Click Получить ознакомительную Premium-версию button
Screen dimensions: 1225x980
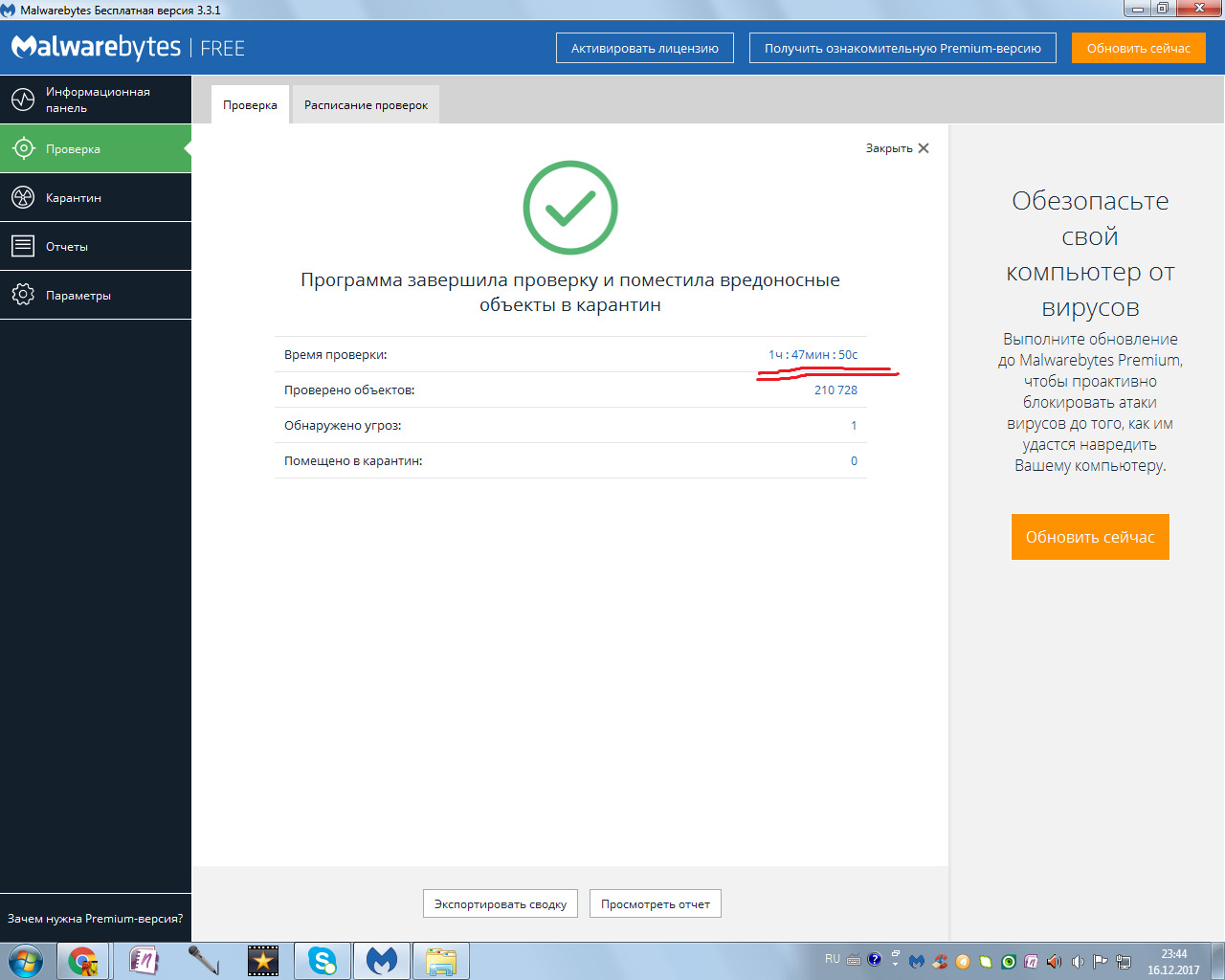[902, 48]
